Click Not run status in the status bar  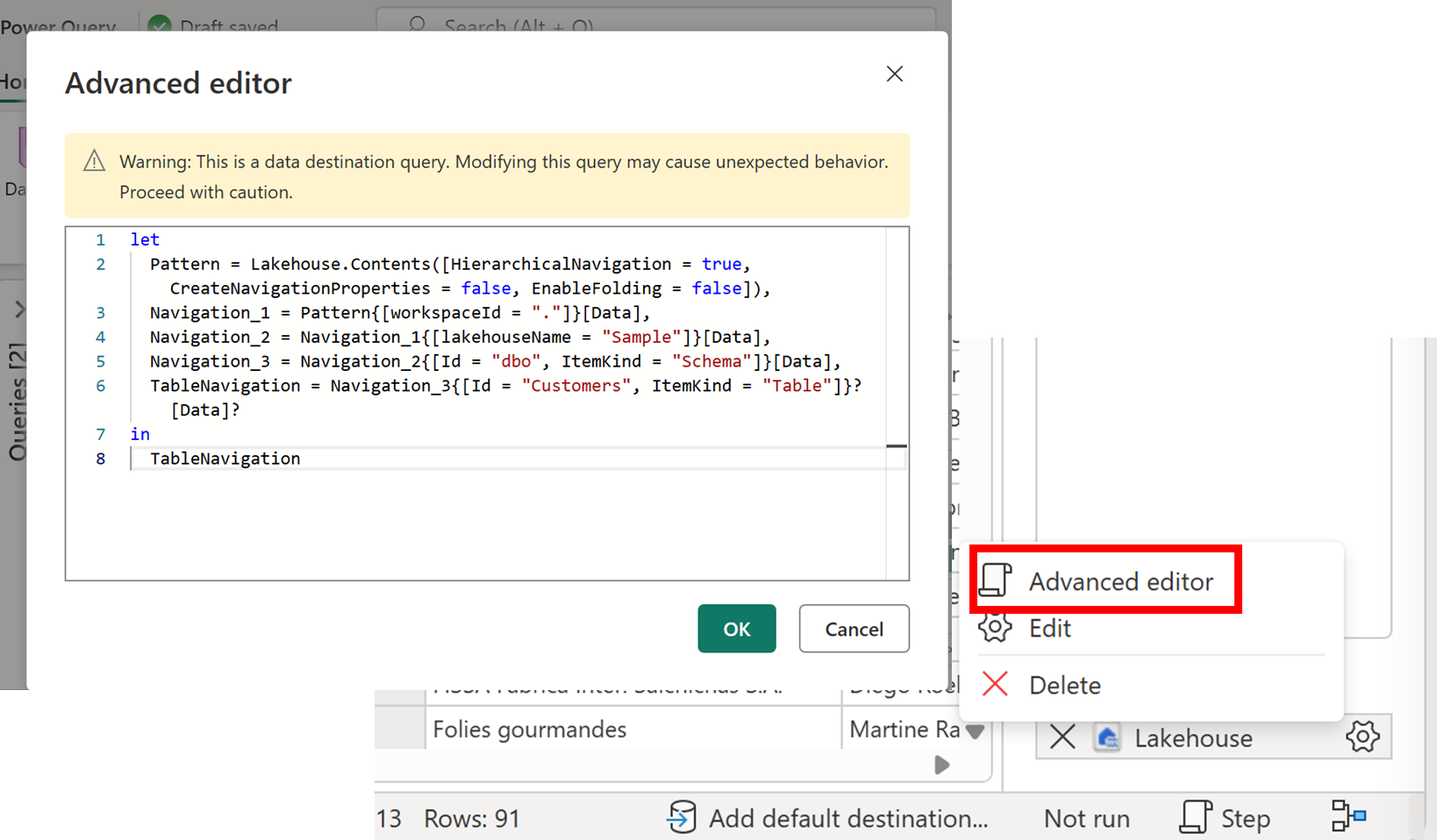(1086, 816)
